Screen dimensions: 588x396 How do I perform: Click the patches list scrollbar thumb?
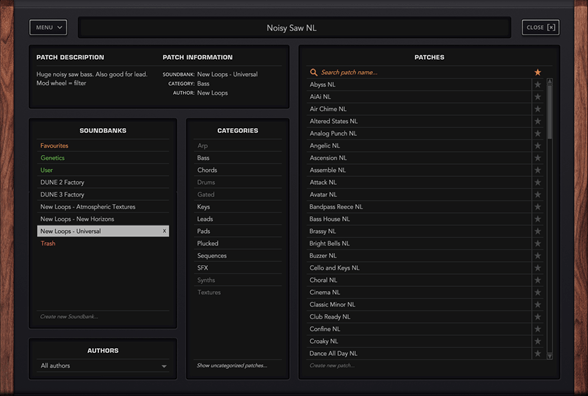click(x=549, y=112)
